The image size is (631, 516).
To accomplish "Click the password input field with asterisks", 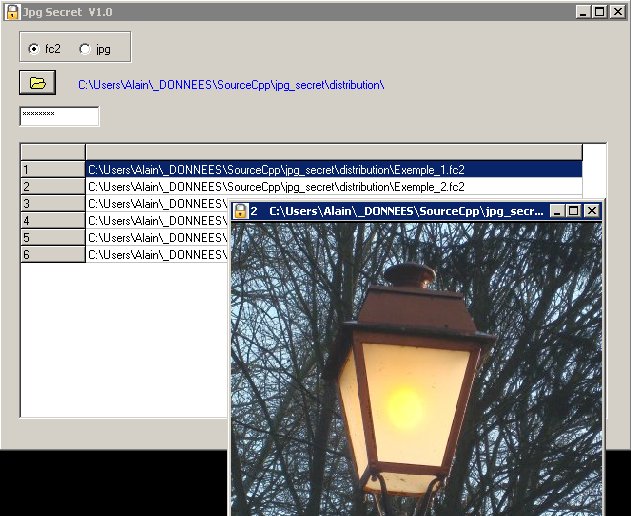I will (x=59, y=116).
